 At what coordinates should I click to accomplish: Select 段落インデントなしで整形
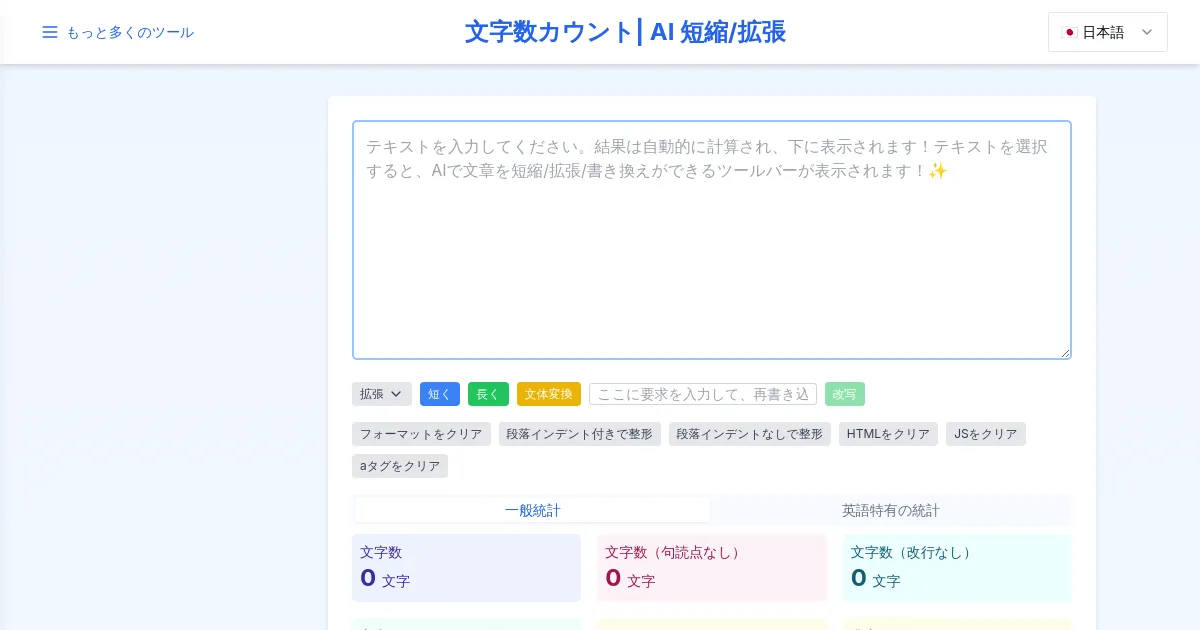[x=749, y=434]
